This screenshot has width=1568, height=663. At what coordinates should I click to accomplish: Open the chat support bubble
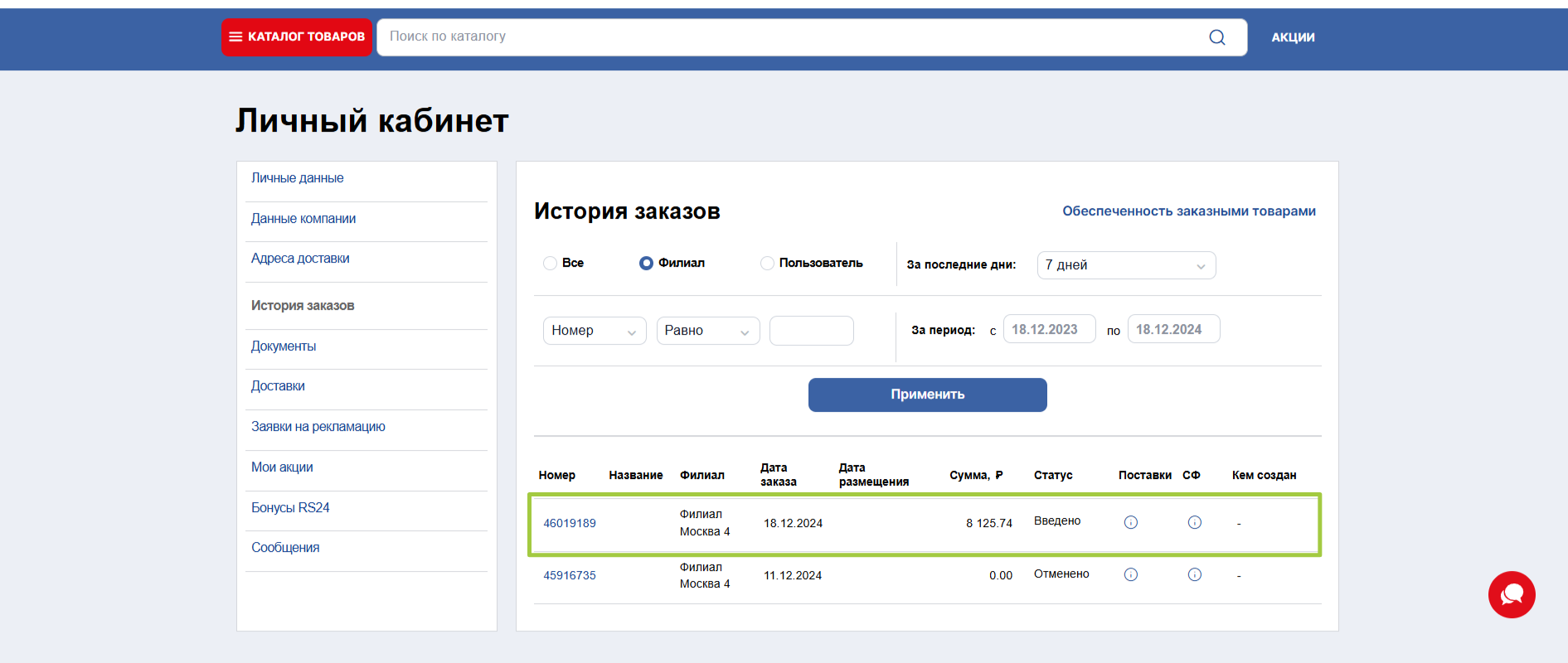(x=1512, y=594)
